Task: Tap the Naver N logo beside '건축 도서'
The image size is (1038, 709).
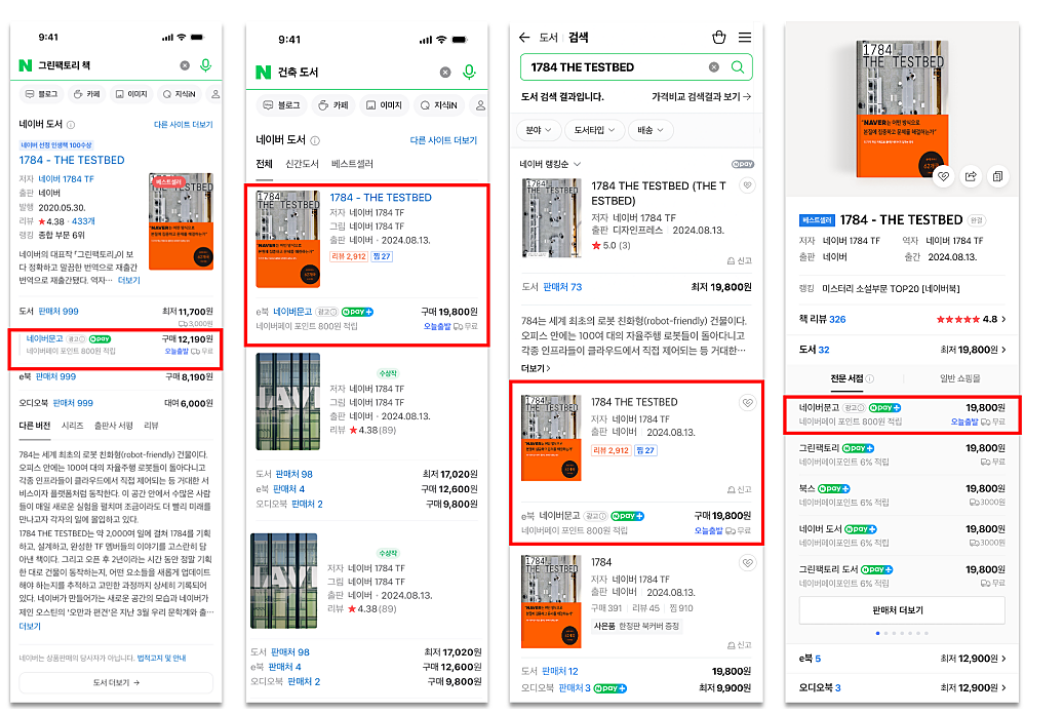Action: coord(263,72)
